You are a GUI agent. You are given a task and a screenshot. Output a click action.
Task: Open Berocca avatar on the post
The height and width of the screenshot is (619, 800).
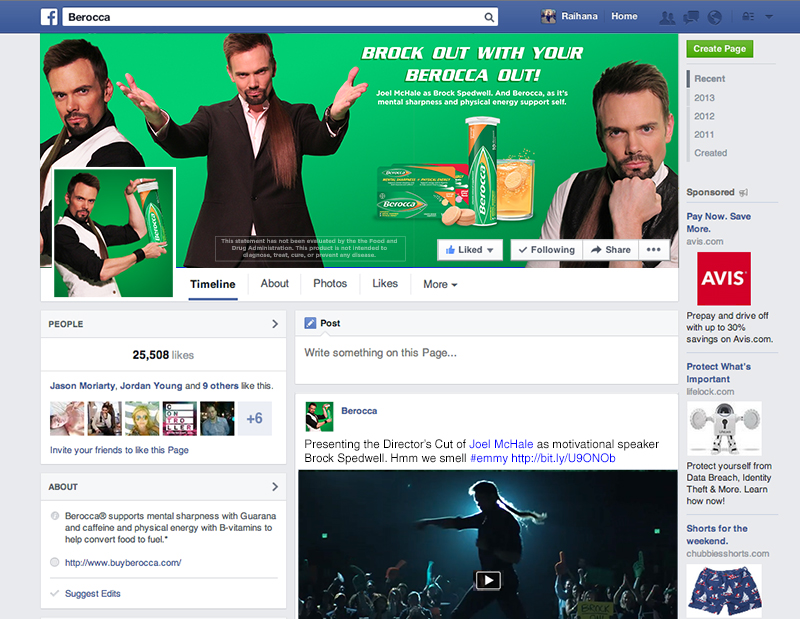[x=319, y=416]
